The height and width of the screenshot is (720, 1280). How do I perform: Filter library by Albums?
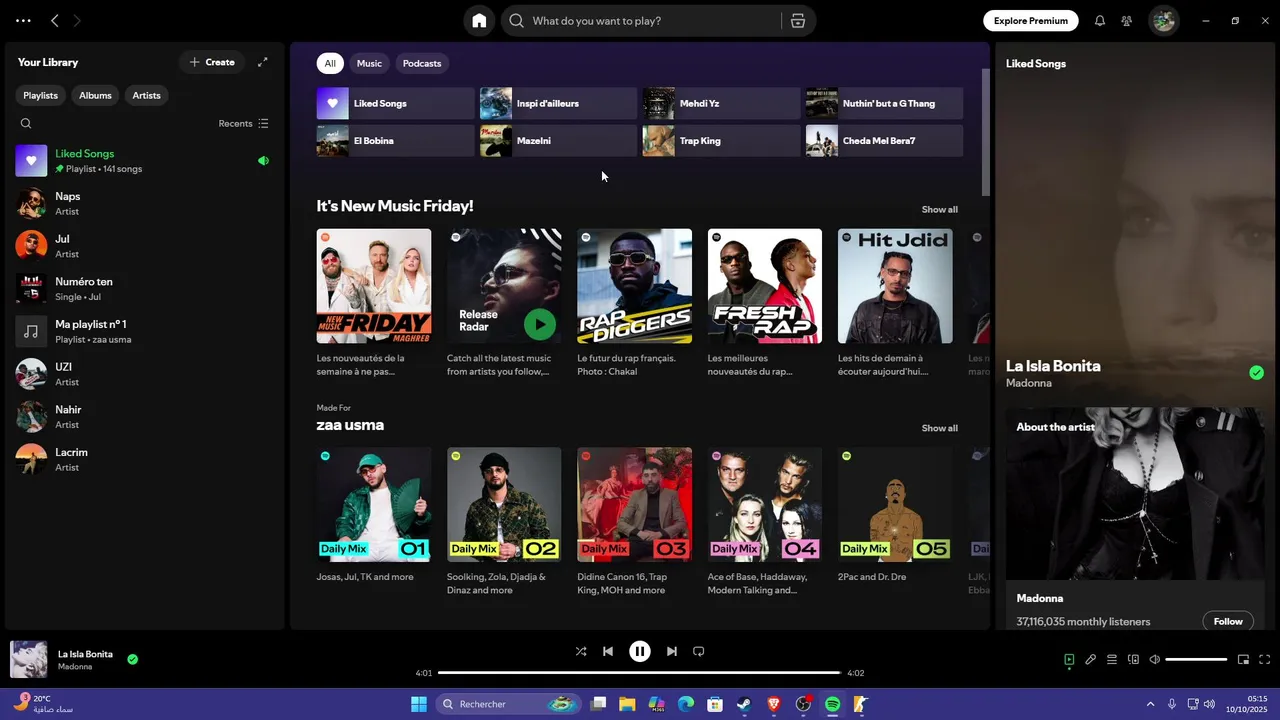click(96, 95)
